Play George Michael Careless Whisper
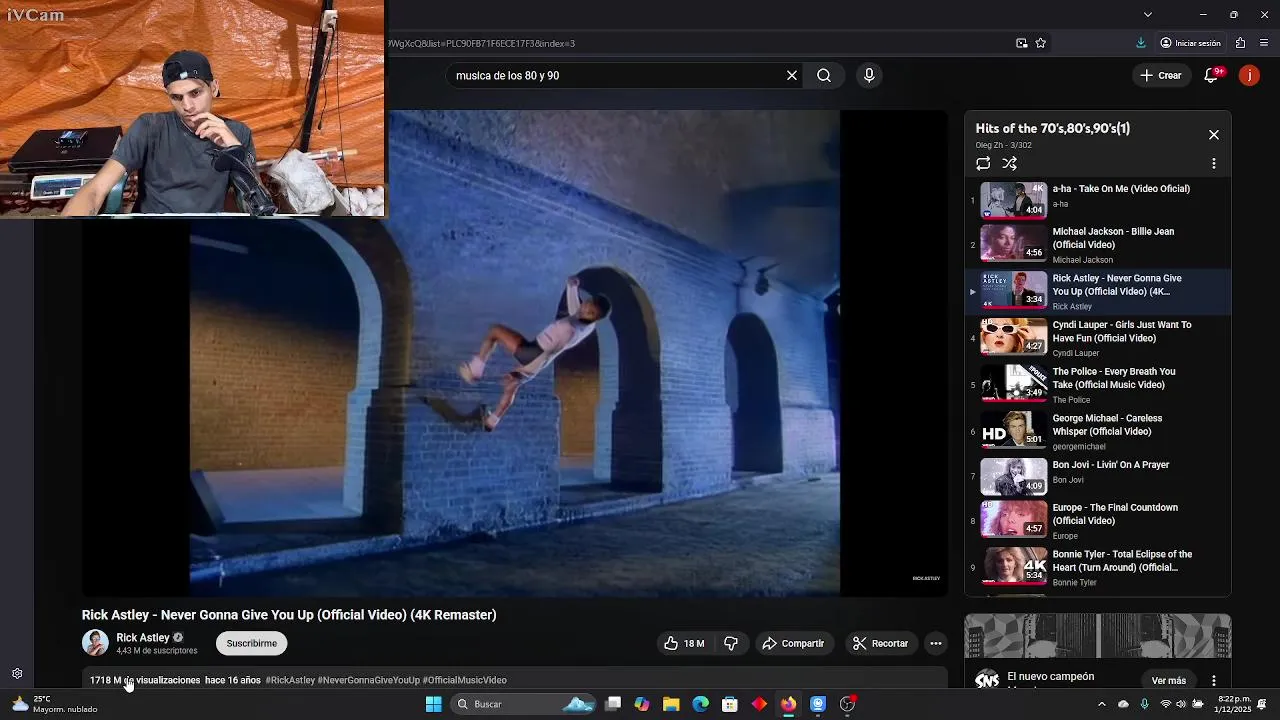Image resolution: width=1280 pixels, height=720 pixels. point(1098,431)
